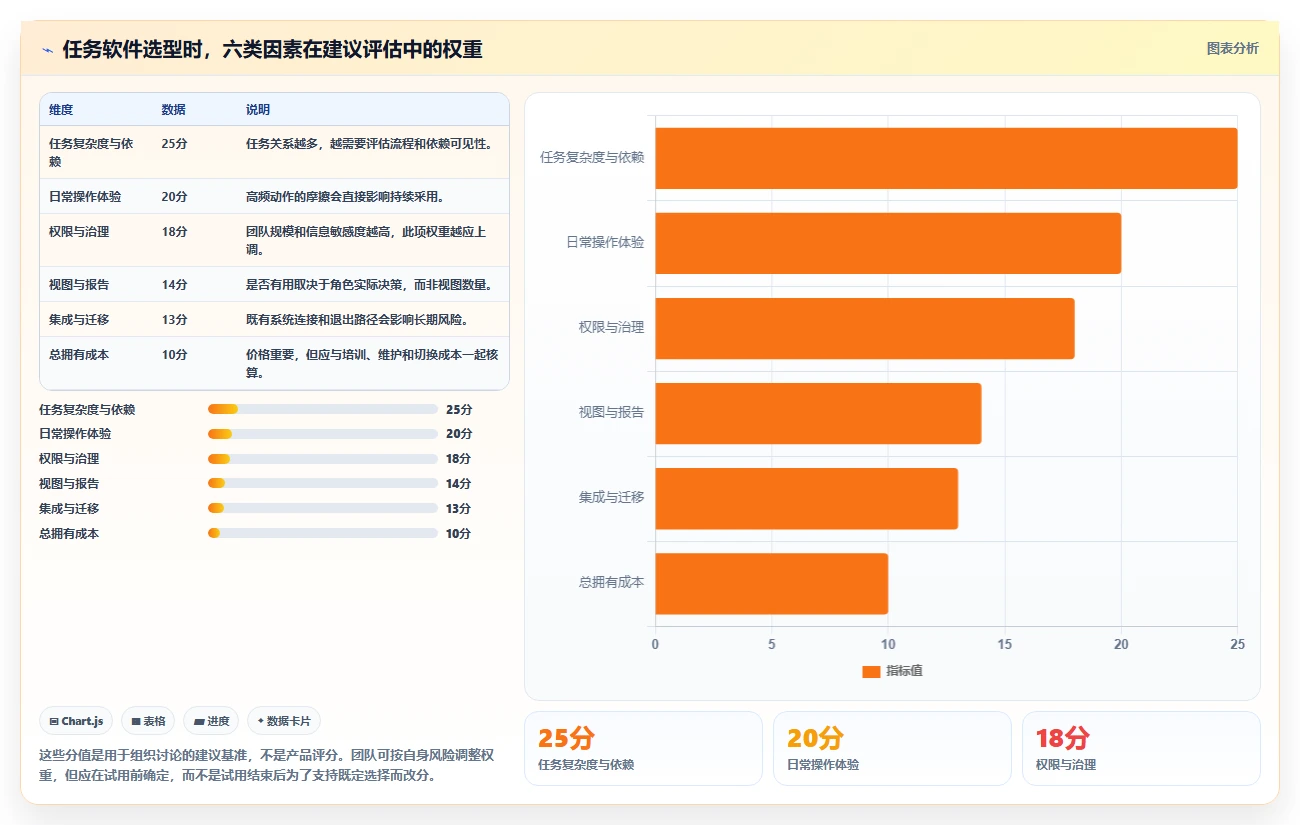This screenshot has height=825, width=1300.
Task: Click the 日常操作体验 progress bar
Action: 323,434
